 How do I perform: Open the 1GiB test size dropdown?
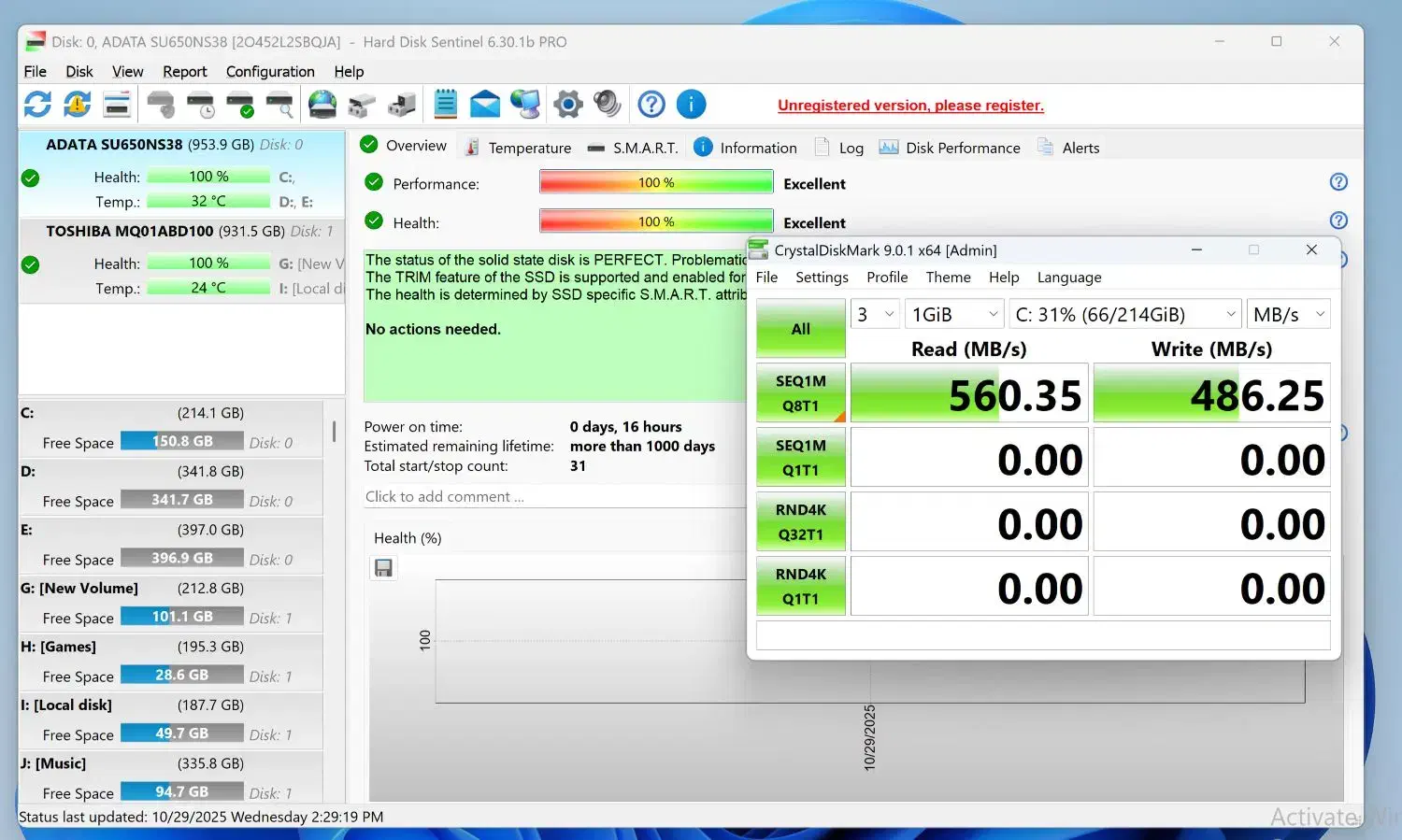tap(953, 314)
